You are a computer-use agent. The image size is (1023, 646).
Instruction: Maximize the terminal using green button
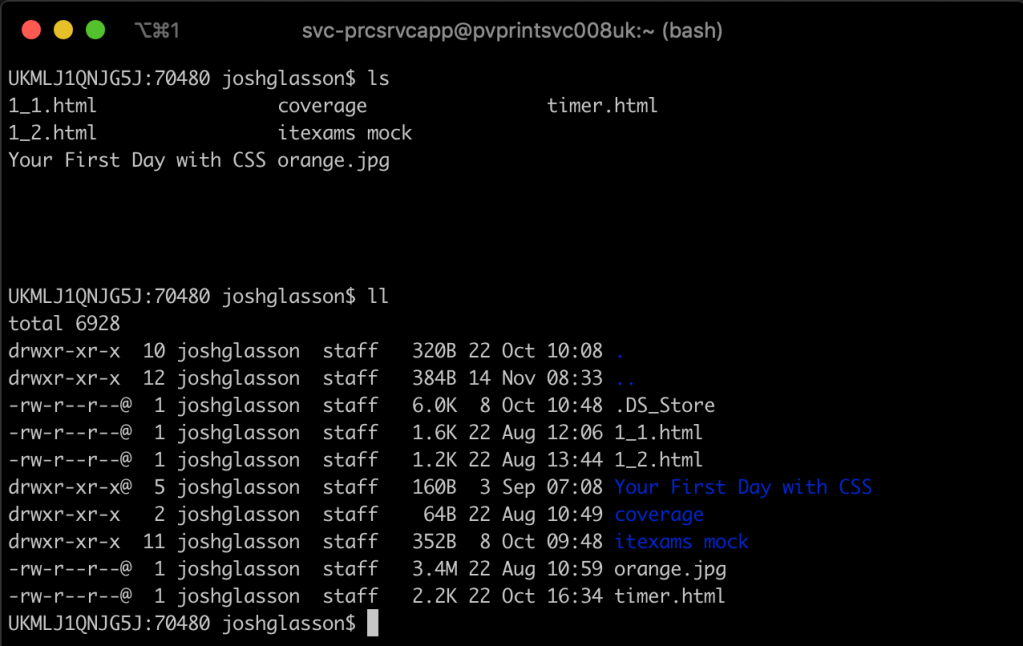pyautogui.click(x=95, y=30)
